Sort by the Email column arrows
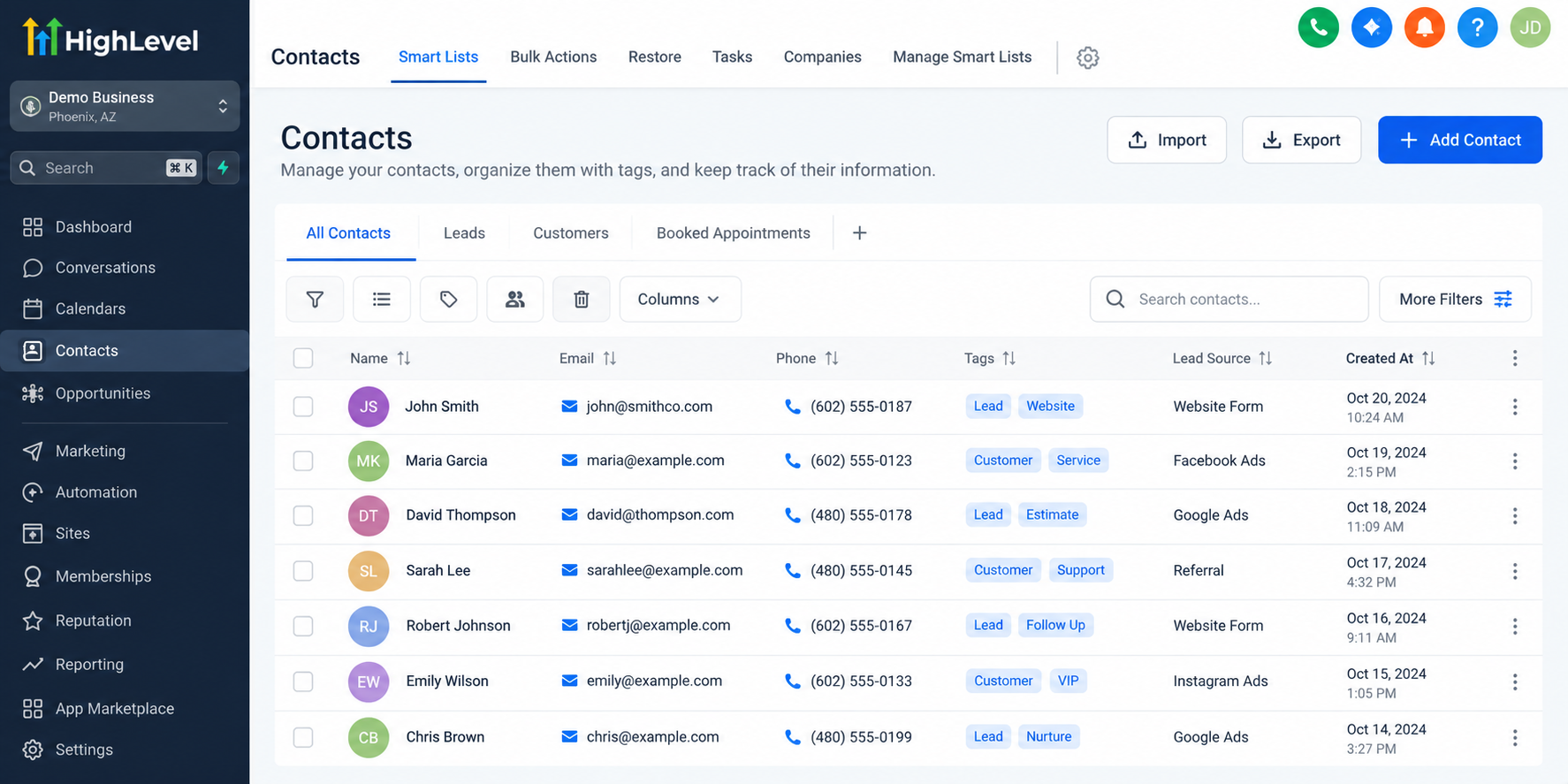The image size is (1568, 784). (x=610, y=358)
